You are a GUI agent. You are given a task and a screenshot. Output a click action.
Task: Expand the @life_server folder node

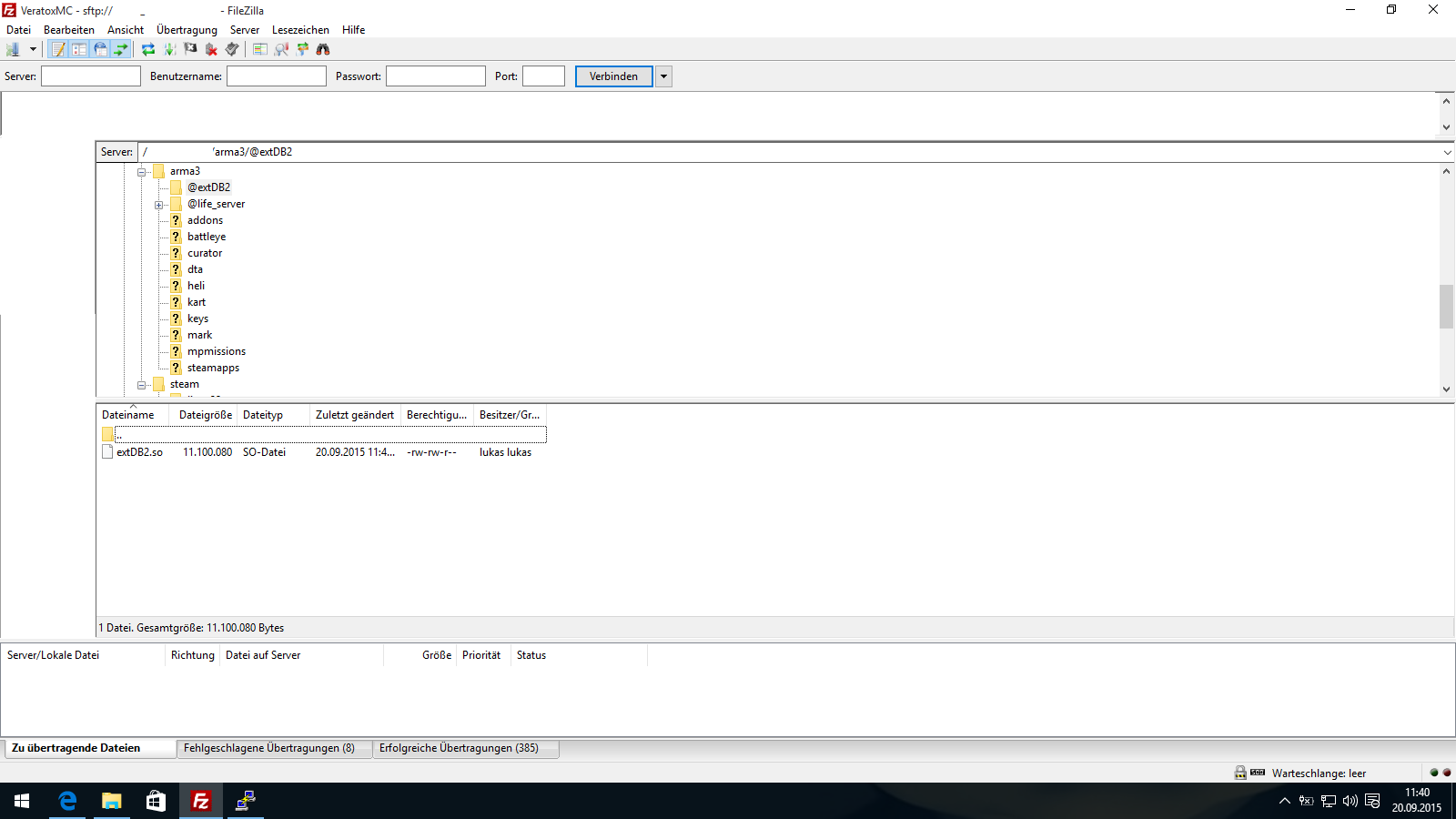click(x=159, y=205)
